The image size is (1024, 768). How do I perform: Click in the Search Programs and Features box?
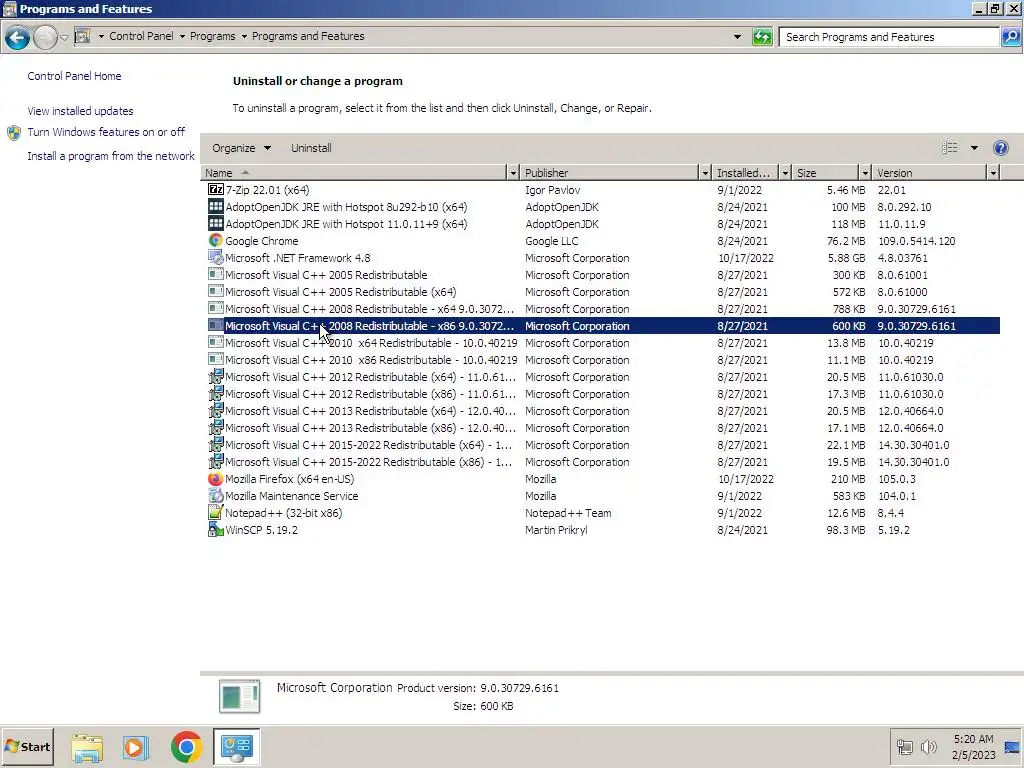pos(889,37)
